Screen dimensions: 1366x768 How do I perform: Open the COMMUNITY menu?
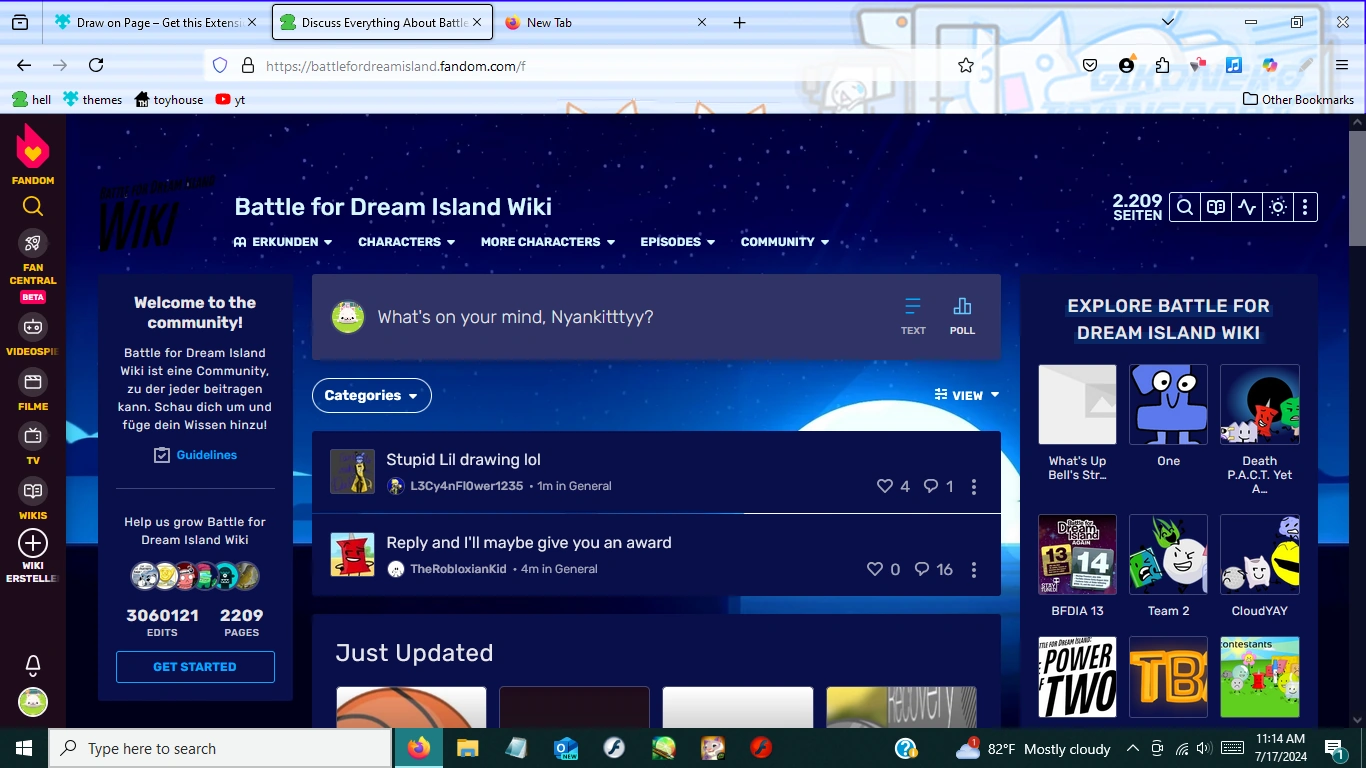(x=784, y=242)
